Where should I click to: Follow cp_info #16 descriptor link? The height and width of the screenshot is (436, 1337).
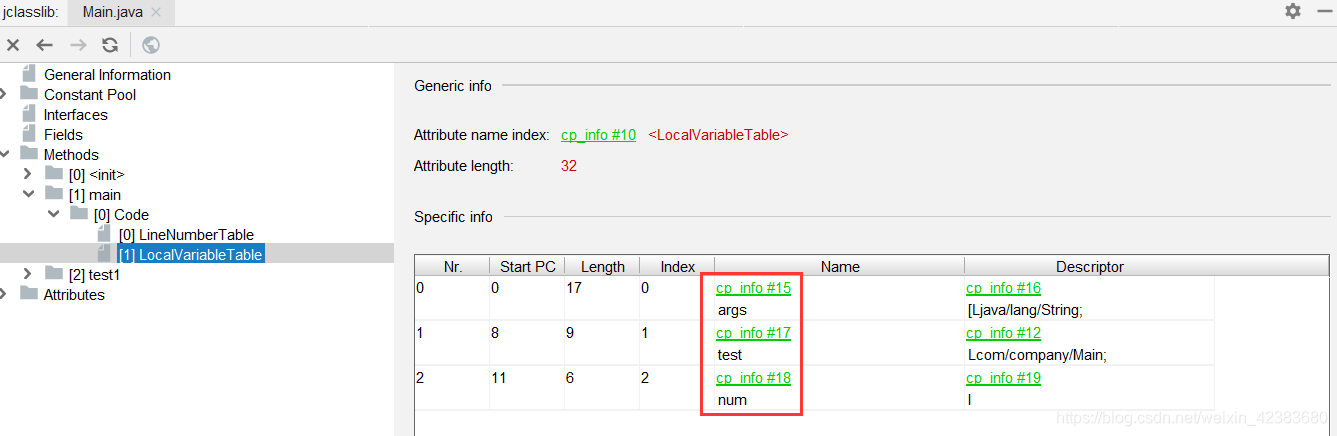1003,288
